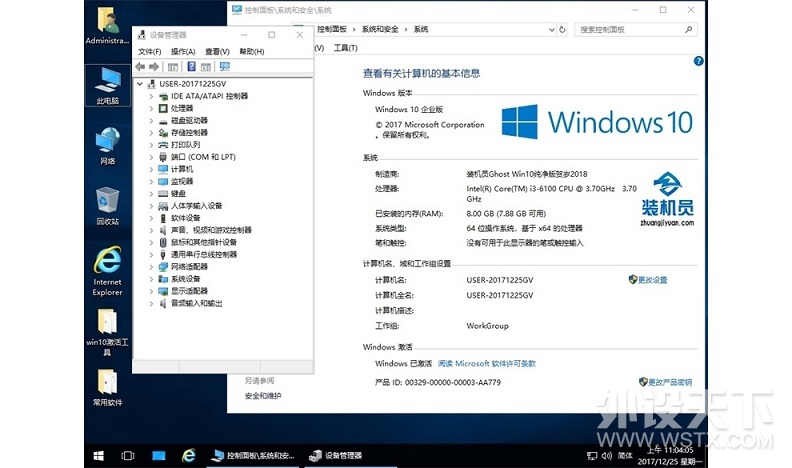Select the 软件设备 category
This screenshot has height=468, width=792.
[185, 218]
